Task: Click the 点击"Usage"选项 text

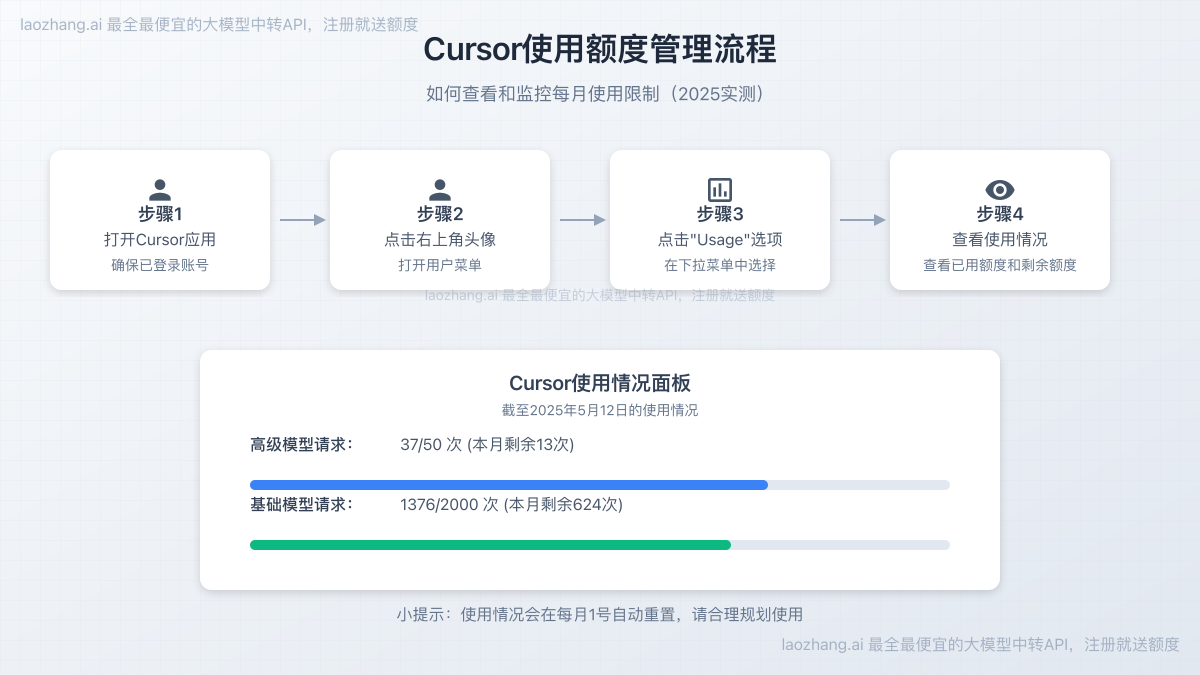Action: [x=720, y=240]
